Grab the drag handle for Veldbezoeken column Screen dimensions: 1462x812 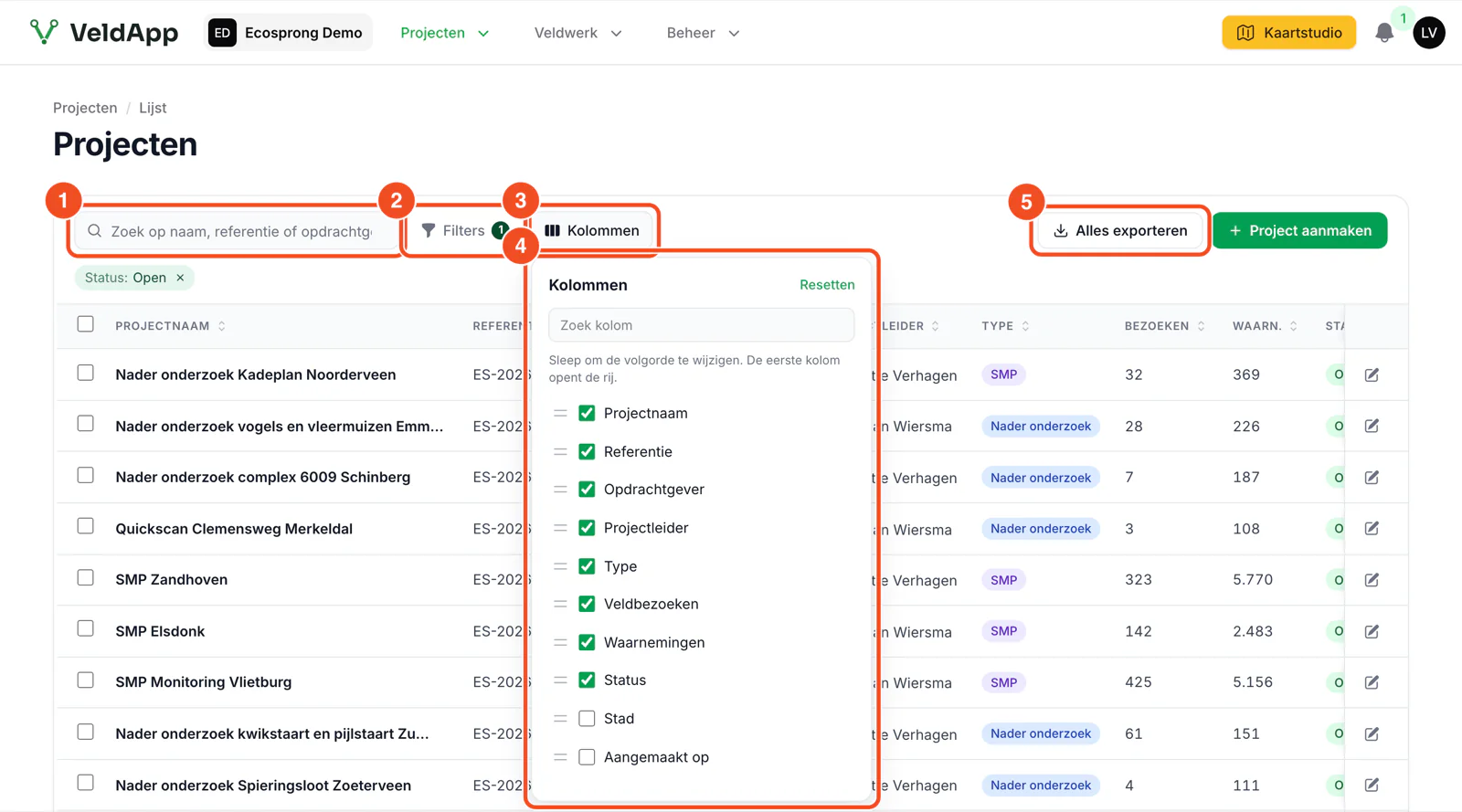click(560, 604)
